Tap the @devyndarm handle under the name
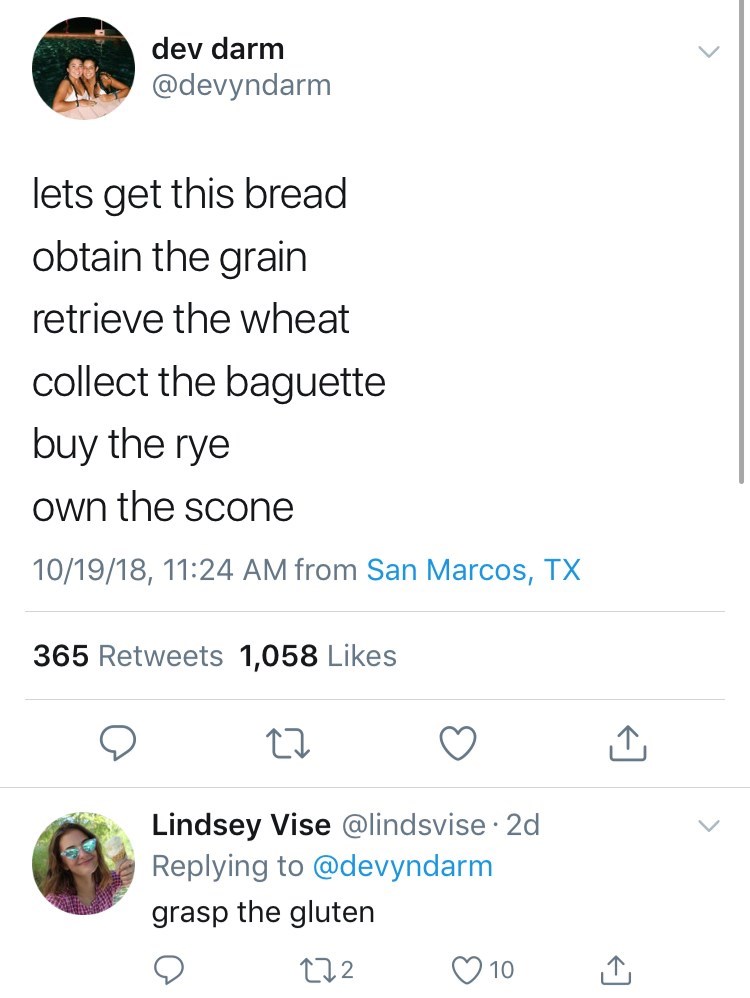750x998 pixels. (x=241, y=86)
